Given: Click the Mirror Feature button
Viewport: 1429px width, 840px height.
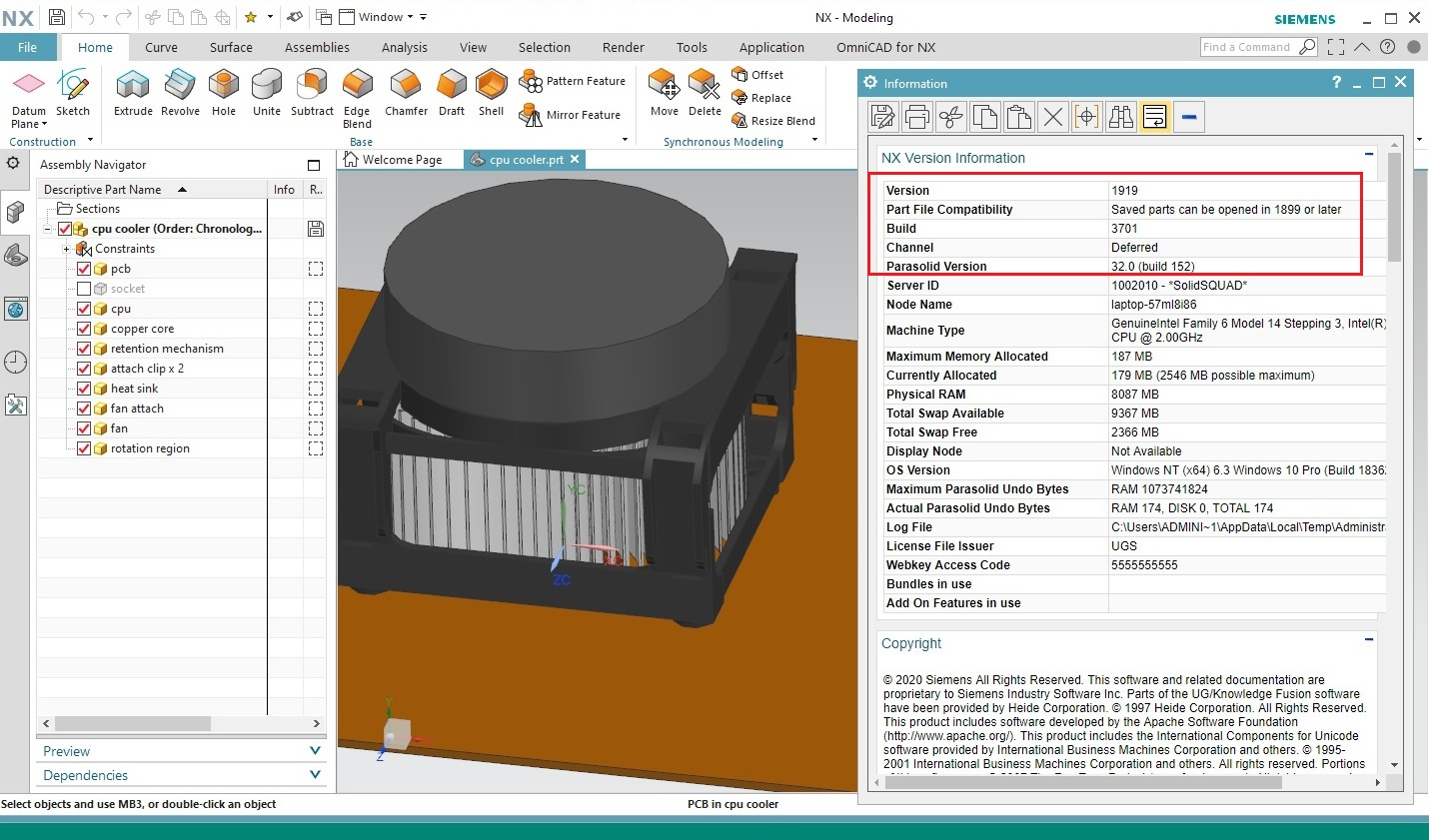Looking at the screenshot, I should (x=571, y=115).
